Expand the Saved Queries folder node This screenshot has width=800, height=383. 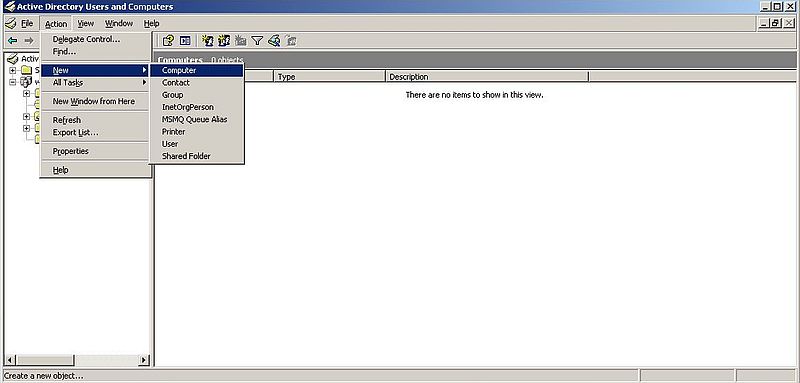[x=13, y=70]
